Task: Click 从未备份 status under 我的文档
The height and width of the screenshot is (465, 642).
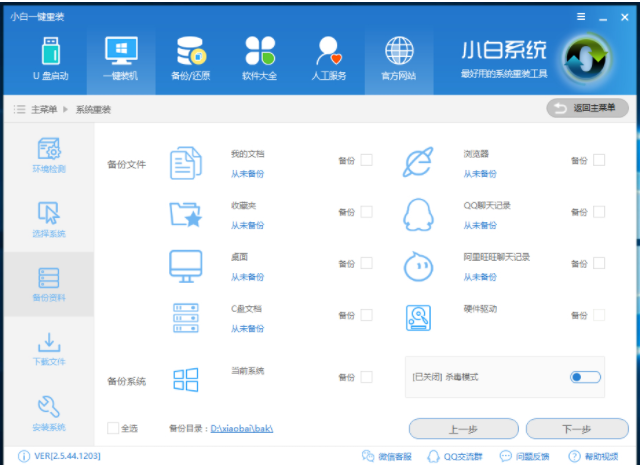Action: (247, 174)
